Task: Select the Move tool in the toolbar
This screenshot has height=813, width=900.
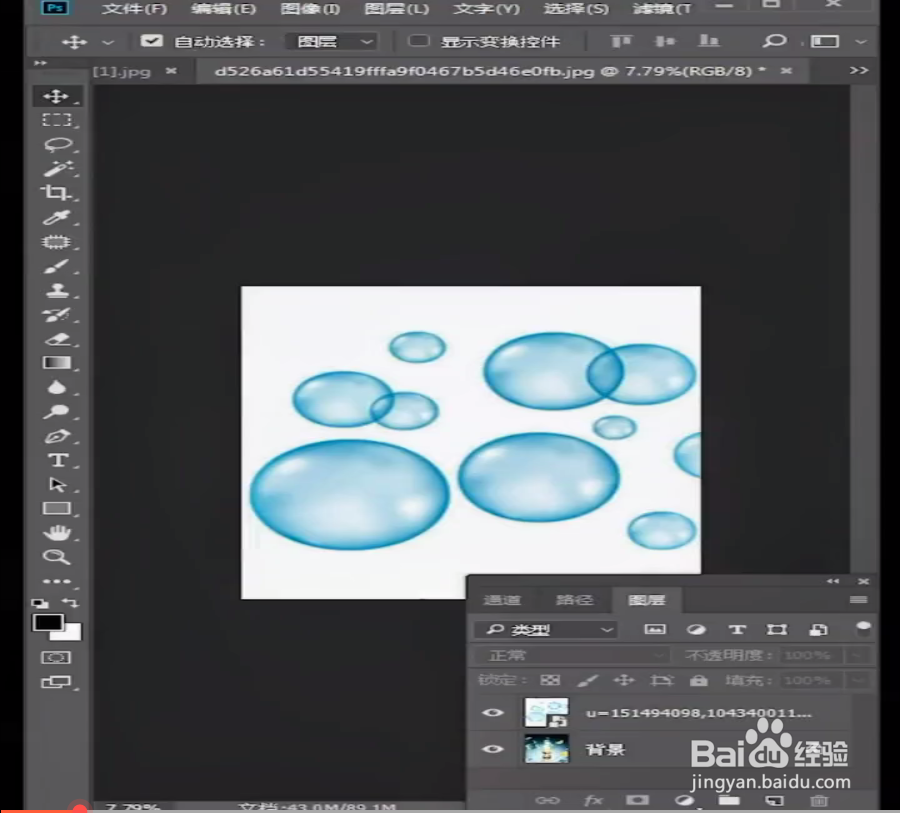Action: click(56, 96)
